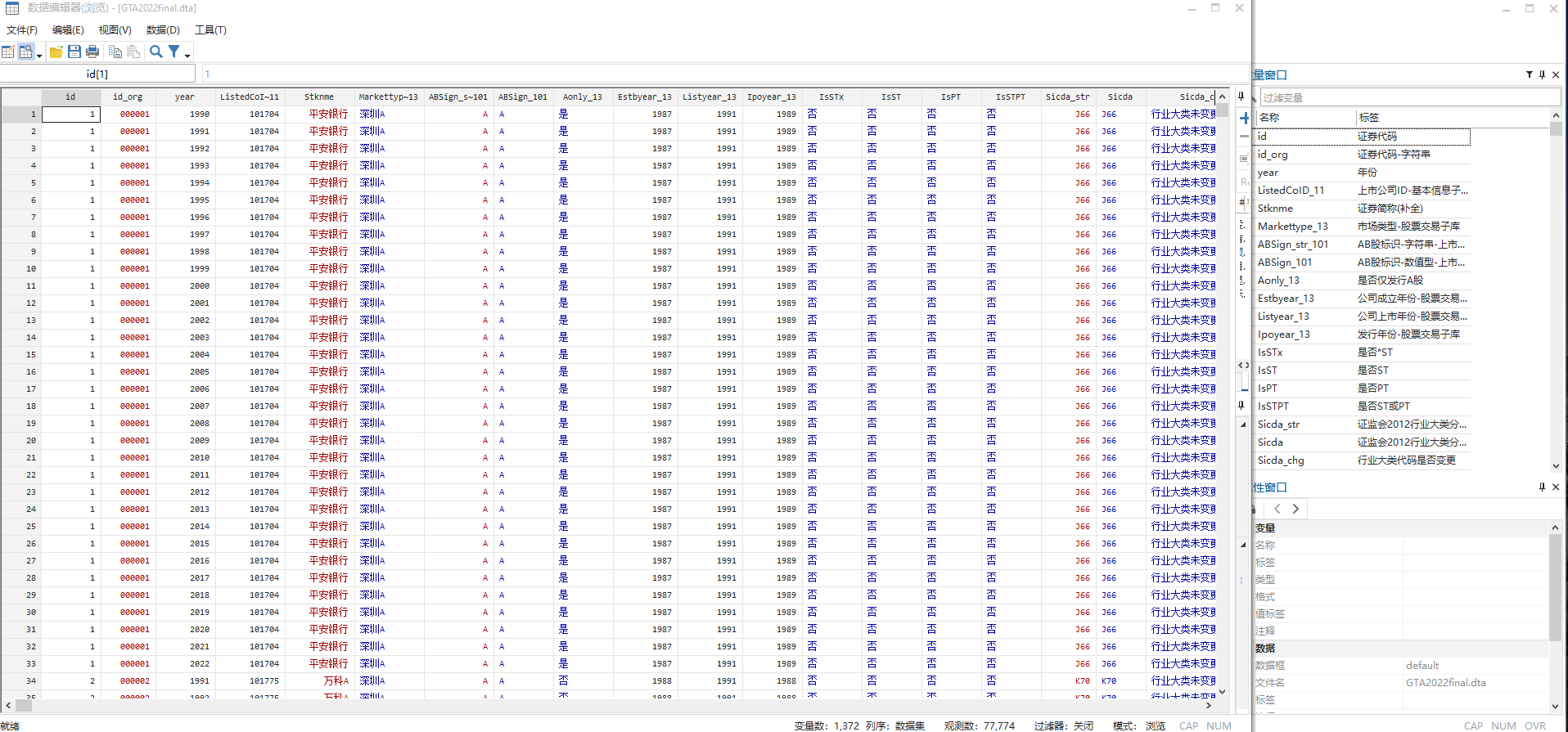Viewport: 1568px width, 732px height.
Task: Select the Listyear_13 column header
Action: coord(710,97)
